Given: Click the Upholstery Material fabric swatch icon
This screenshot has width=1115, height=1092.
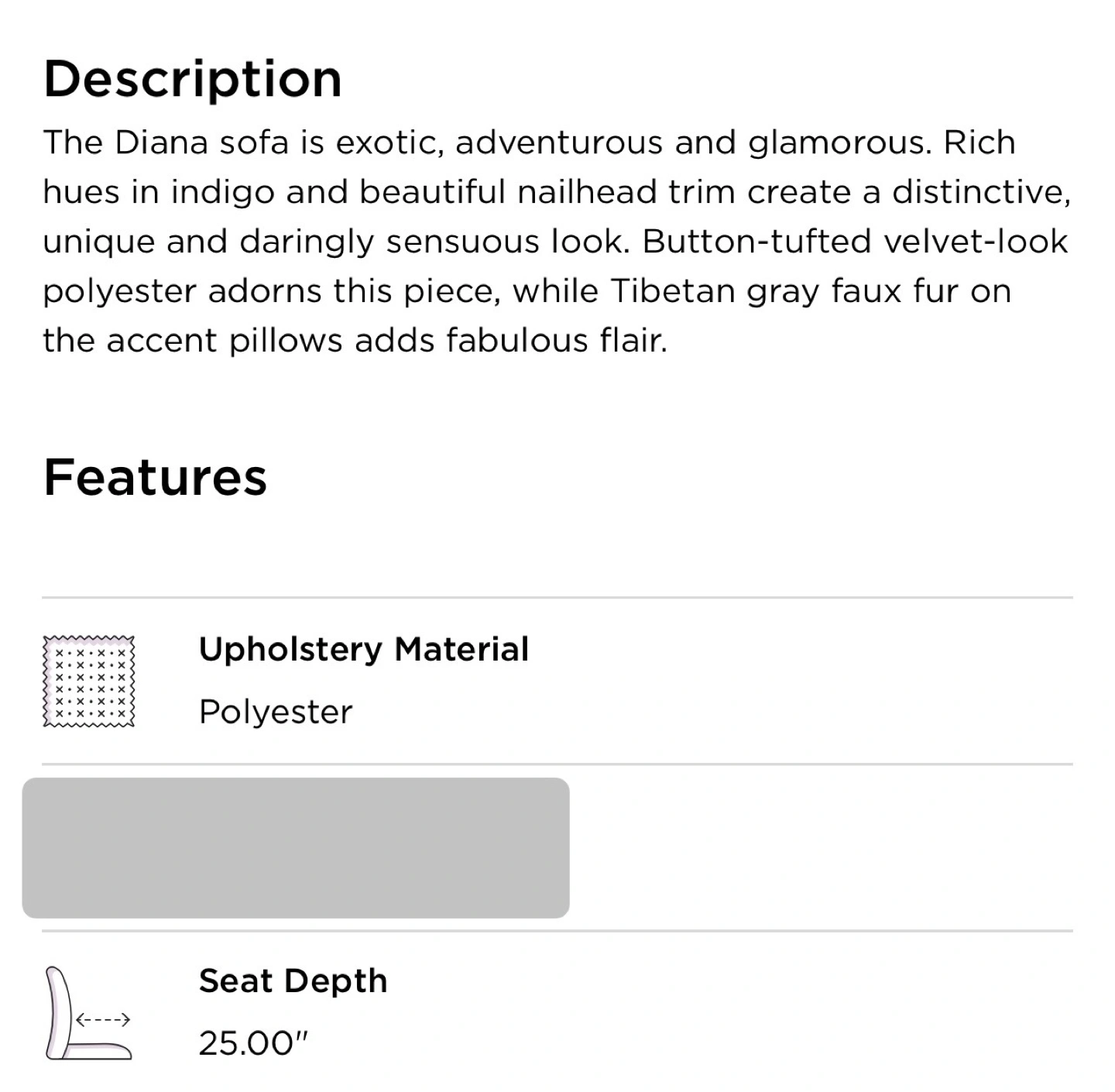Looking at the screenshot, I should pos(88,682).
